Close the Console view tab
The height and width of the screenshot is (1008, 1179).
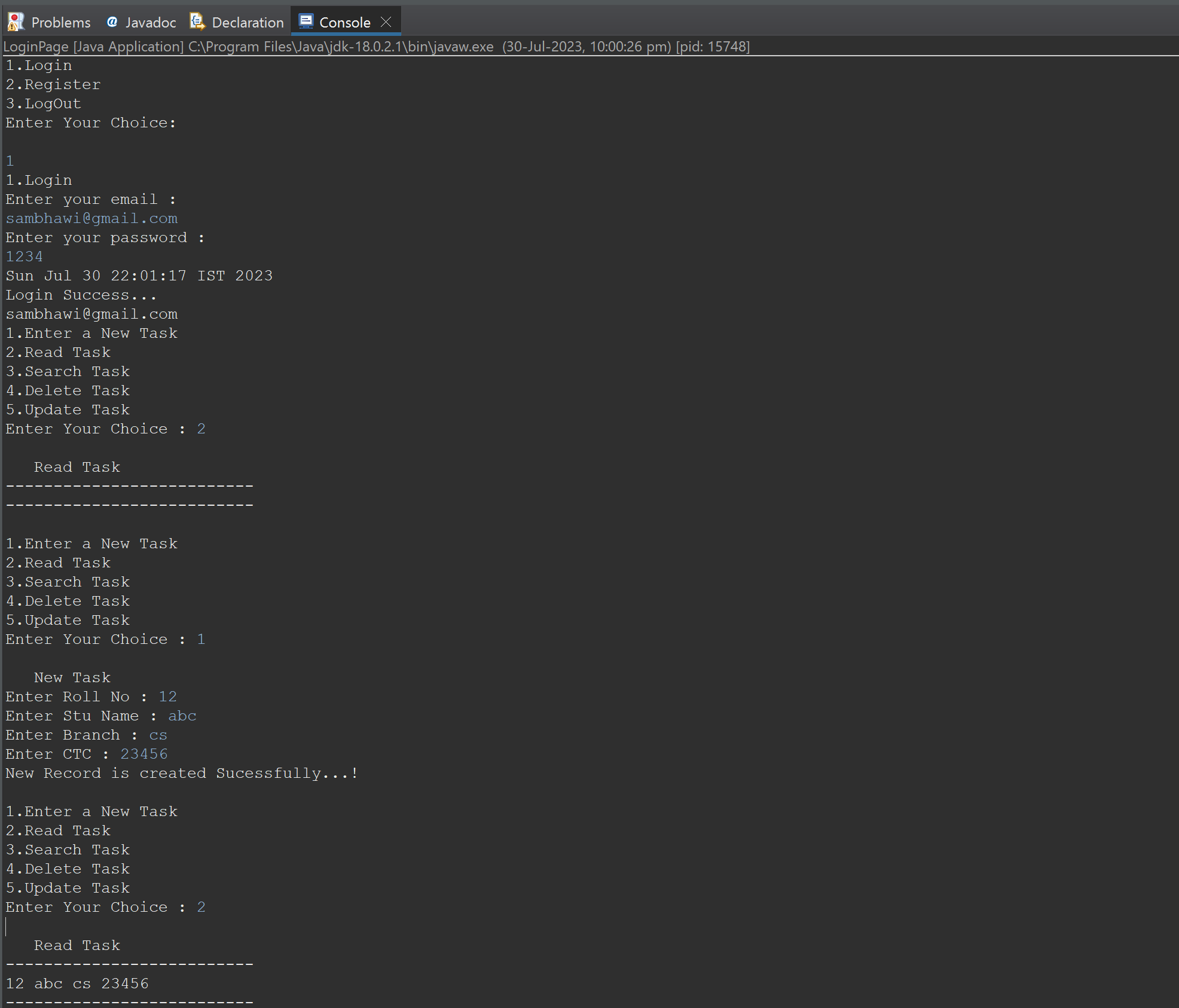point(386,22)
